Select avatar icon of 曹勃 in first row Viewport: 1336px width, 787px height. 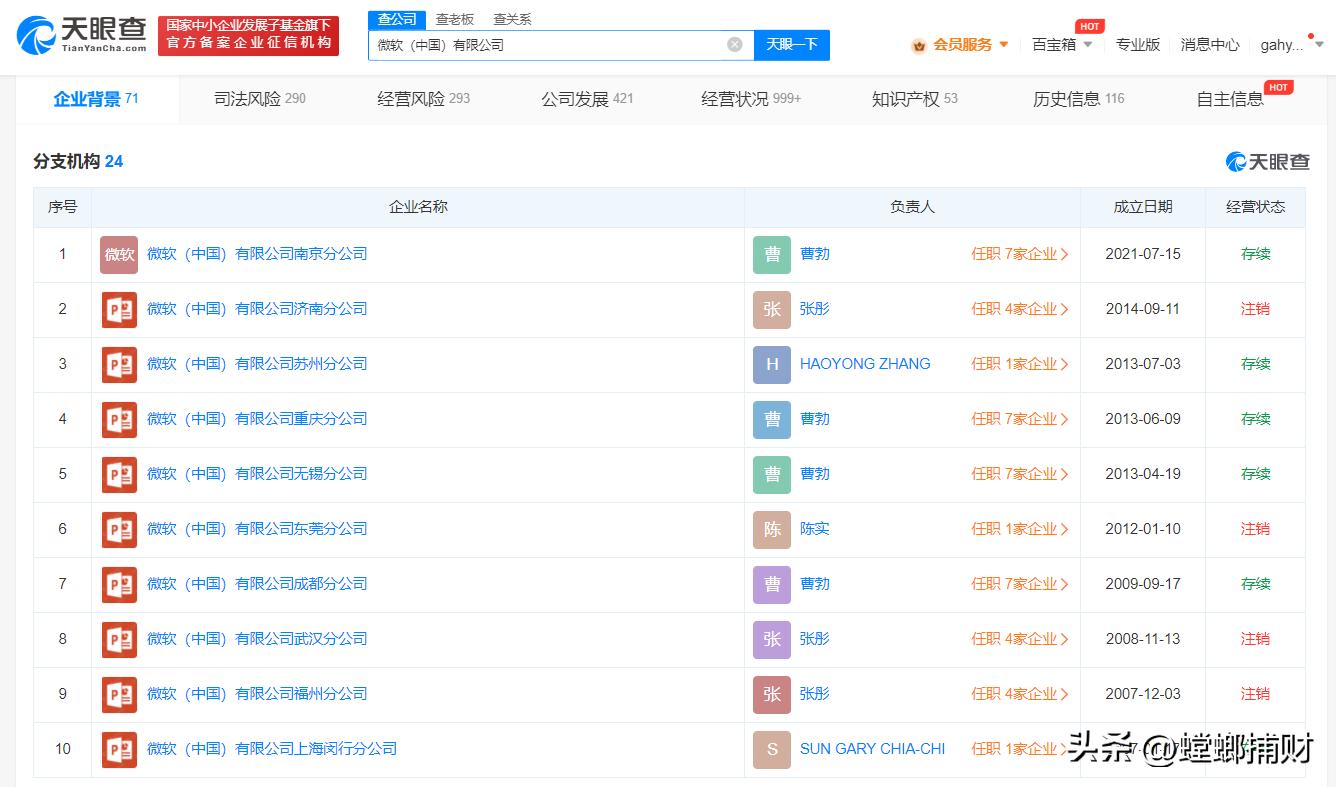tap(771, 254)
